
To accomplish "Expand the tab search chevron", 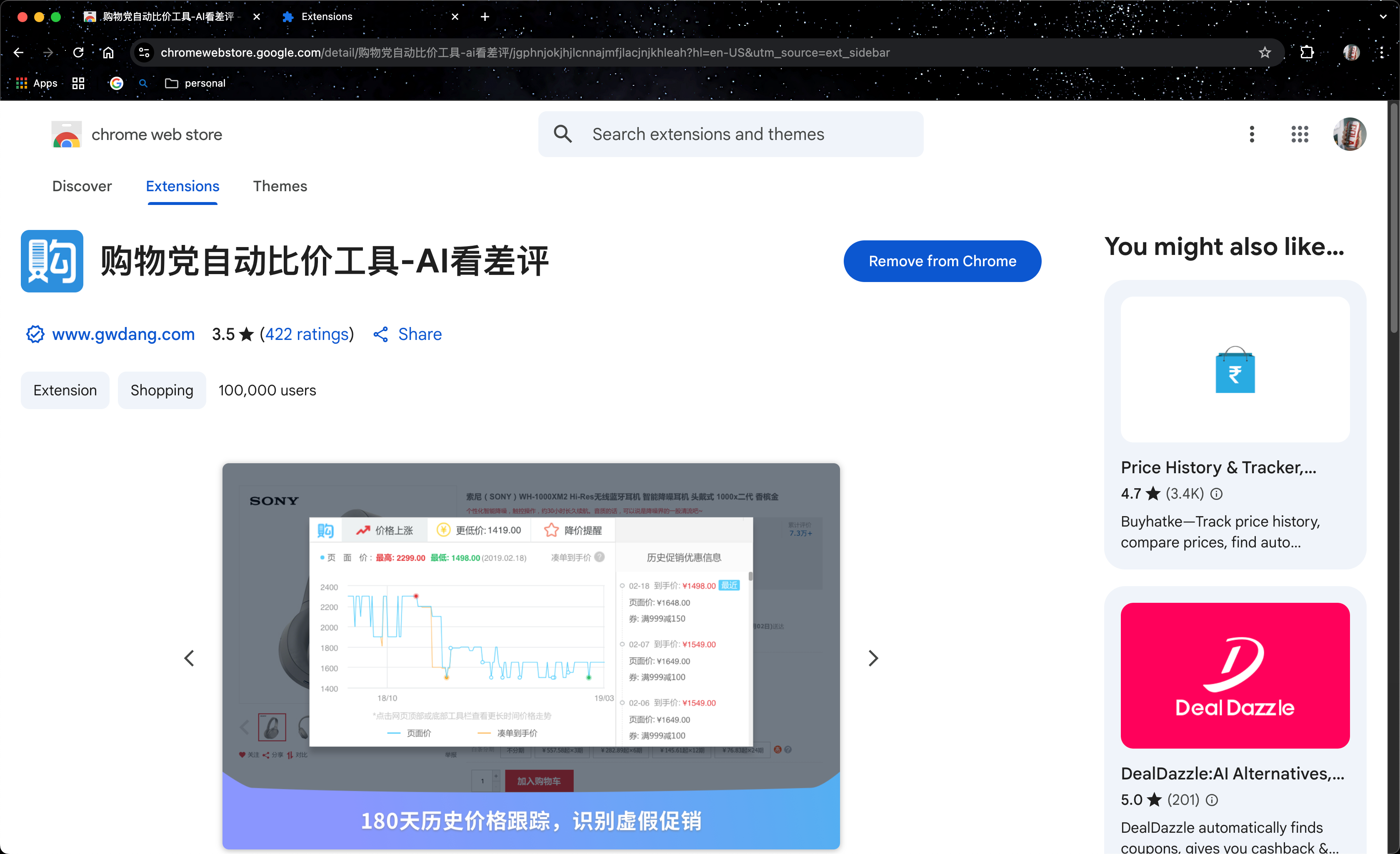I will click(x=1382, y=17).
